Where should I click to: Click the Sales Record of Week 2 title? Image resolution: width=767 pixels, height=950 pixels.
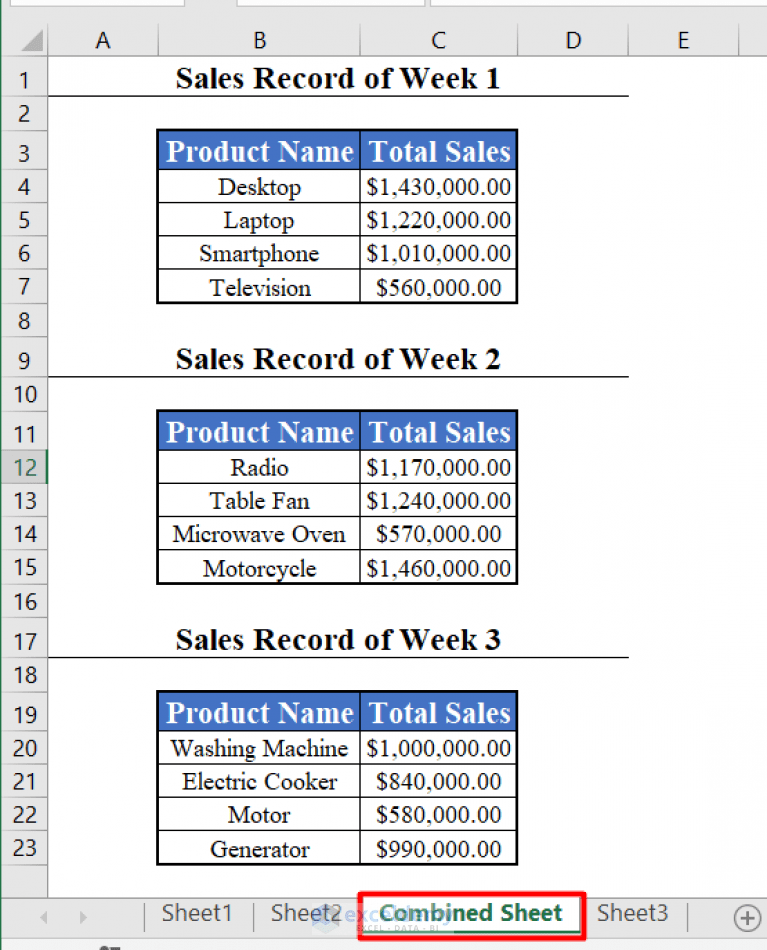338,359
